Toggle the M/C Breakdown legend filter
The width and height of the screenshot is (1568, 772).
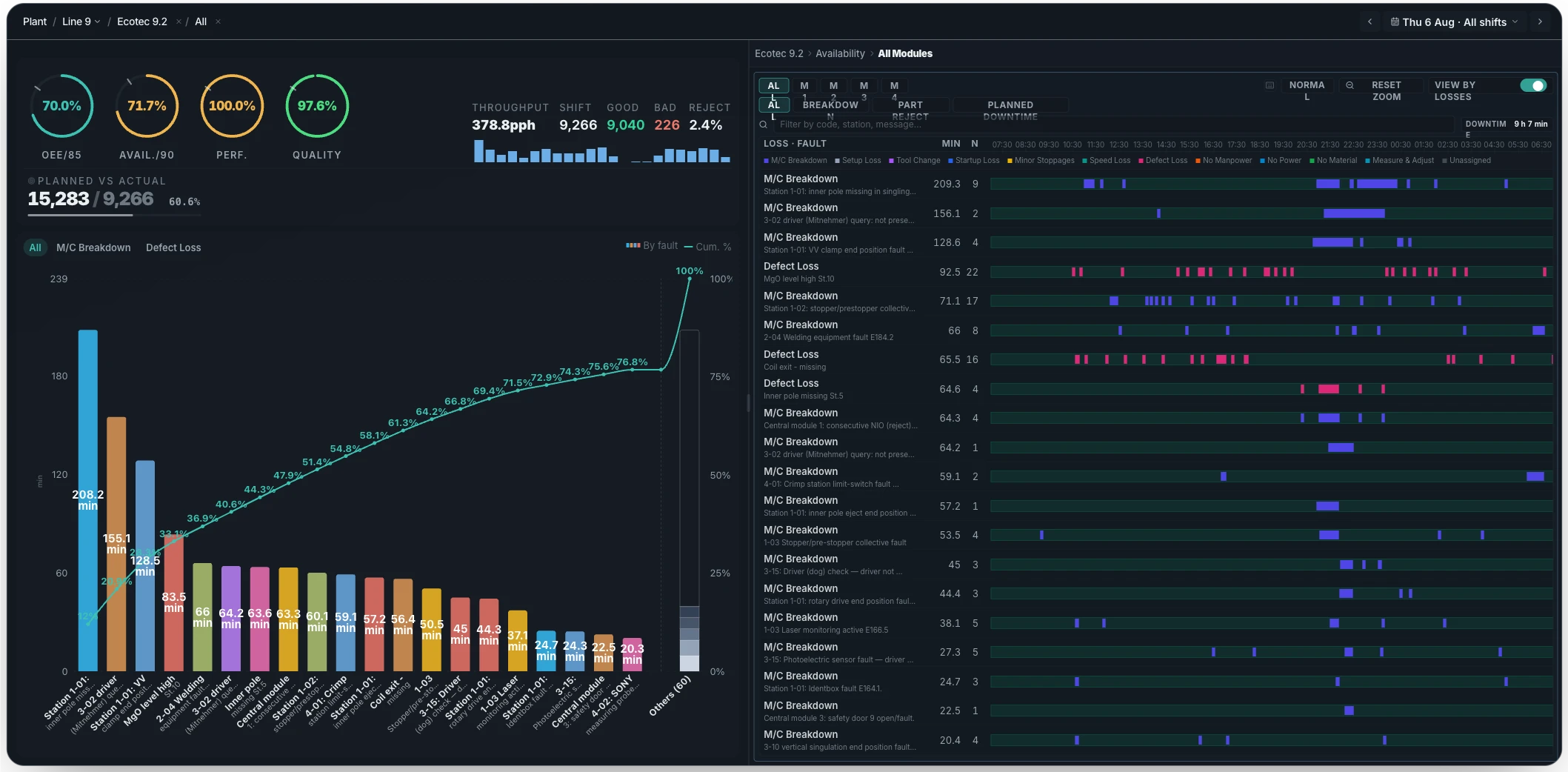795,160
